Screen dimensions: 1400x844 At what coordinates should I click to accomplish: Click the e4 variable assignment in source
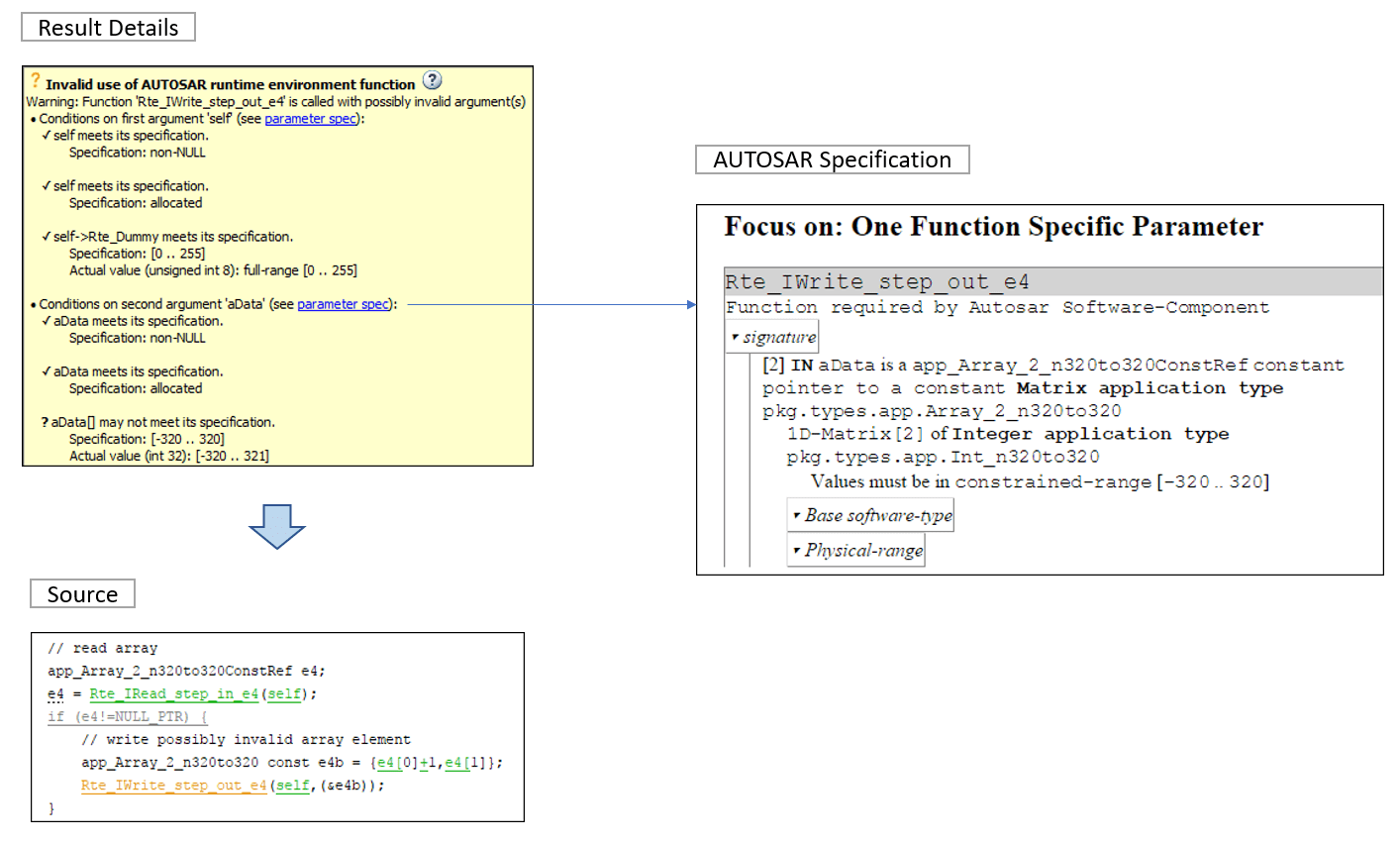pyautogui.click(x=55, y=694)
